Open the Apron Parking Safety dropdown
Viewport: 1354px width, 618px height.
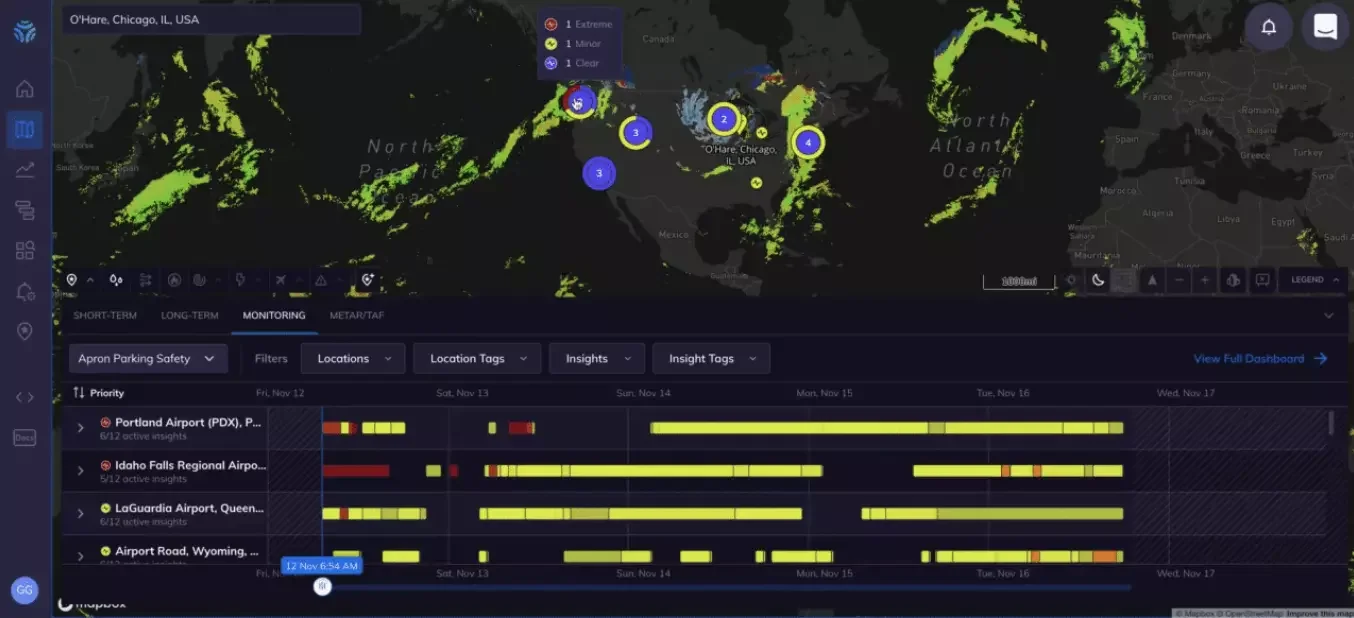point(147,358)
